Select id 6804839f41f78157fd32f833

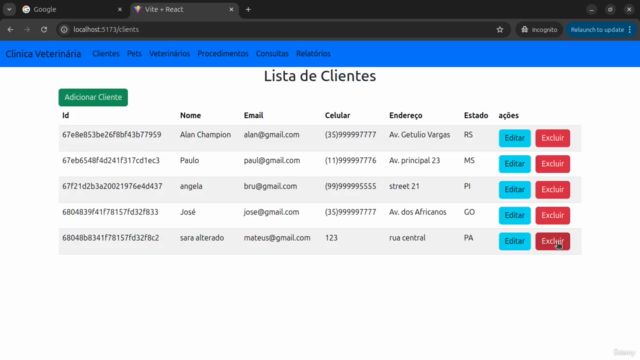click(x=110, y=212)
